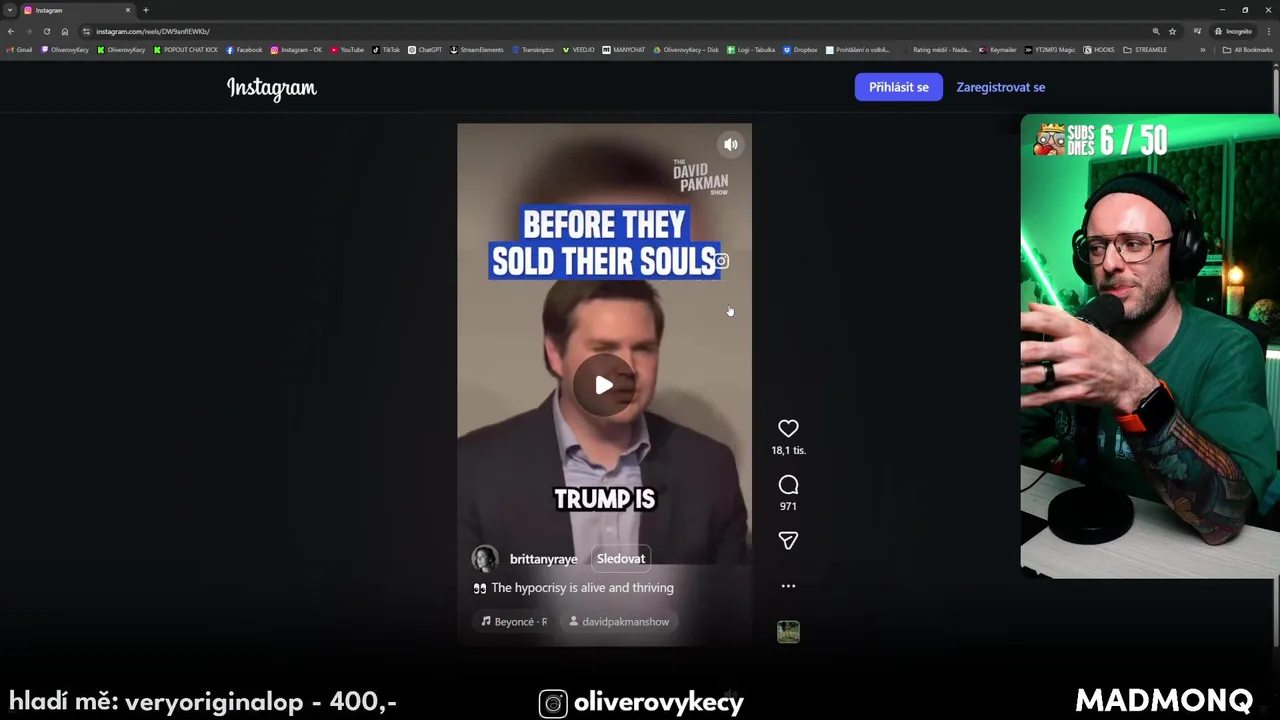Open the comments via the speech bubble icon

click(788, 485)
